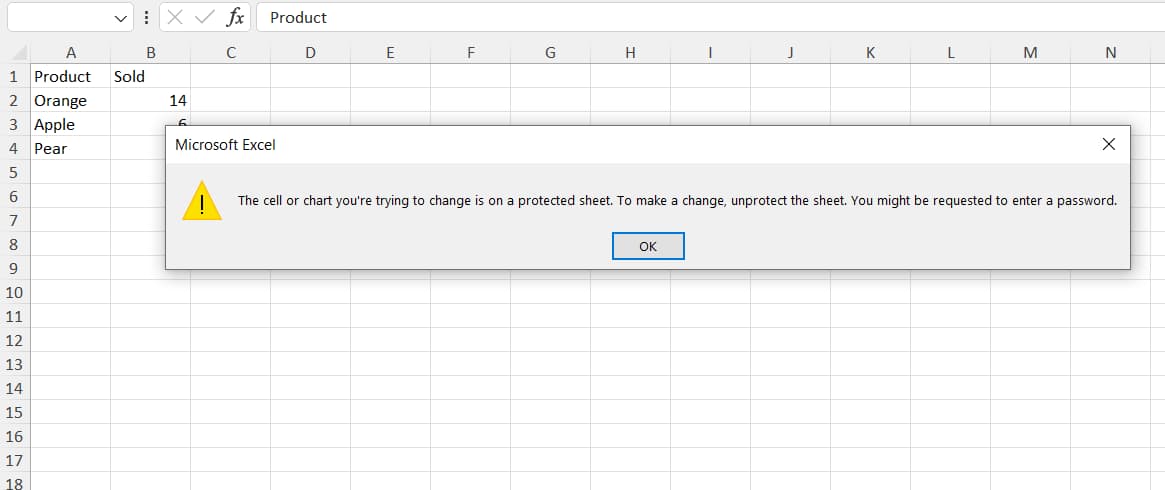The height and width of the screenshot is (490, 1165).
Task: Select row 3 header
Action: 15,124
